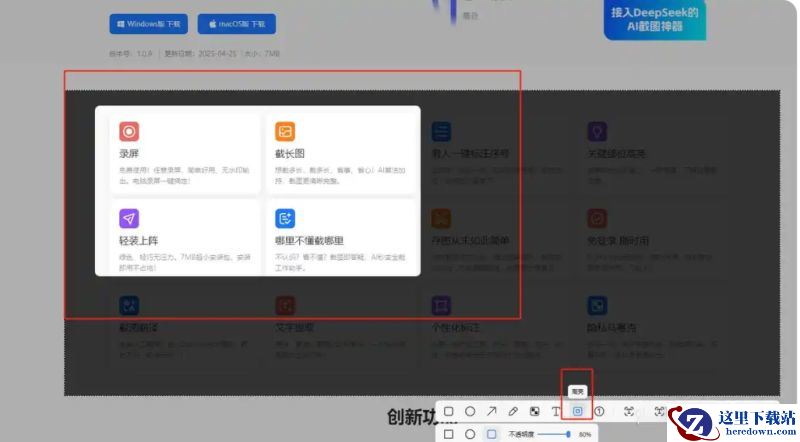Open the 轻装上阵 feature card
800x442 pixels.
coord(185,238)
